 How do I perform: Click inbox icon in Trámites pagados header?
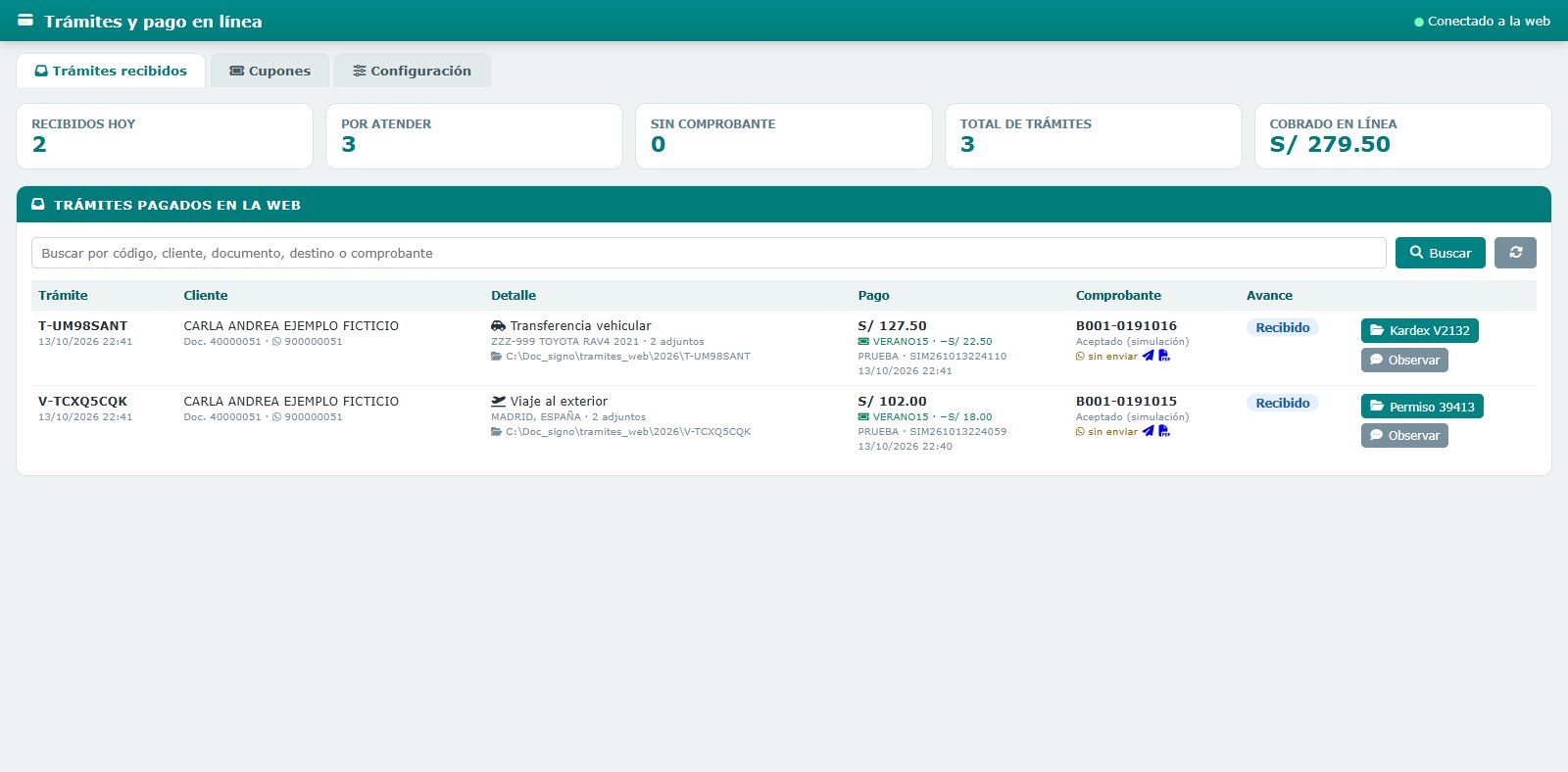38,205
